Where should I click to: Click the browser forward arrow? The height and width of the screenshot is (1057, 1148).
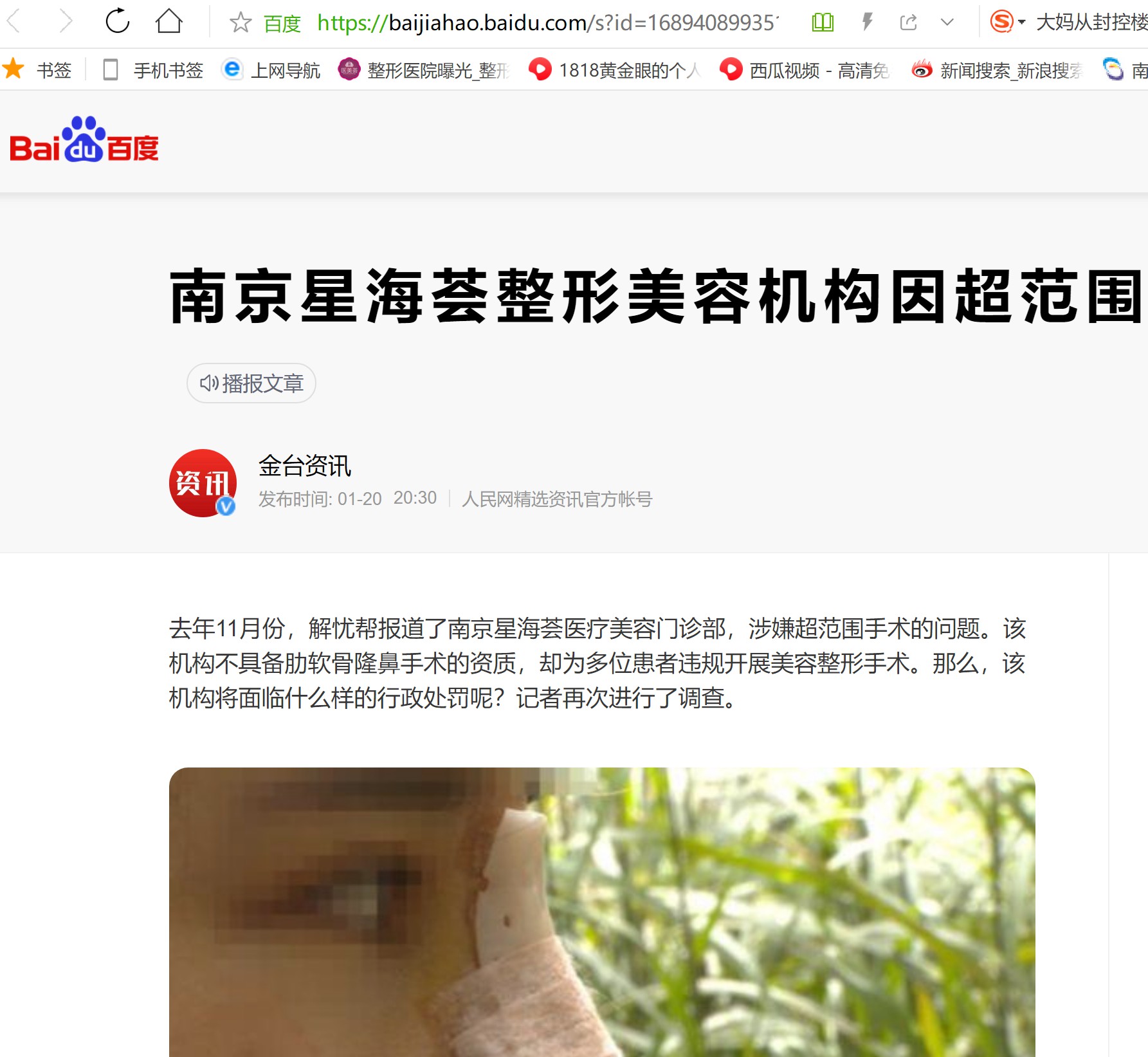(65, 22)
